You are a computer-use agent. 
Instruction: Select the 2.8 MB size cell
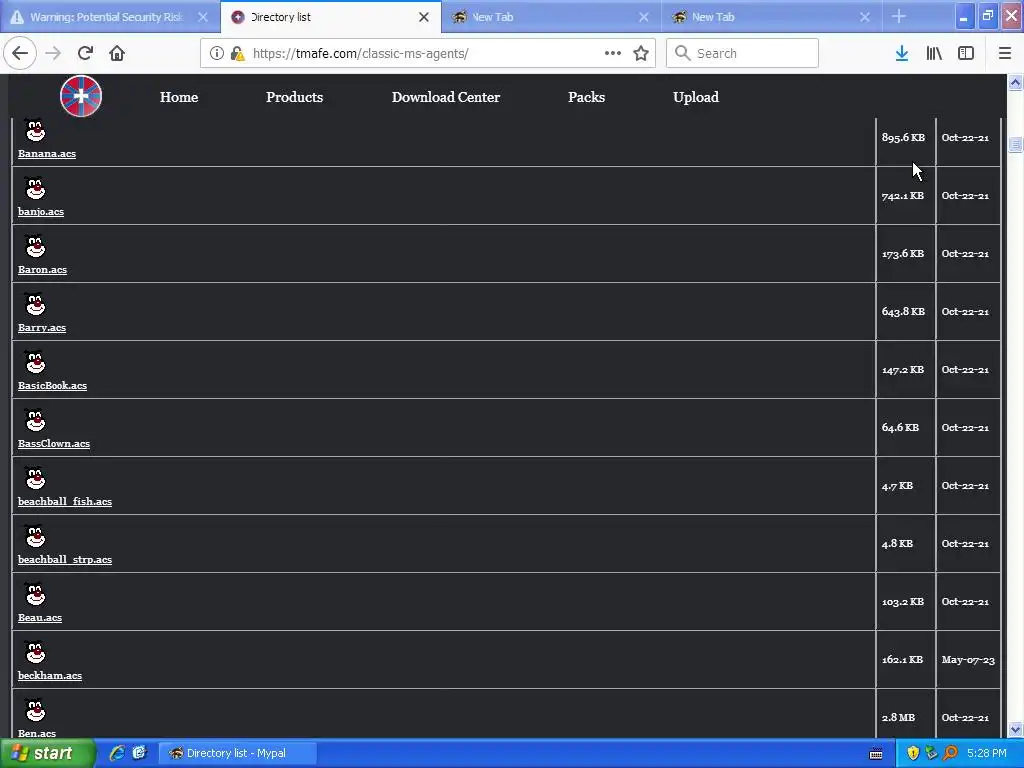click(906, 717)
